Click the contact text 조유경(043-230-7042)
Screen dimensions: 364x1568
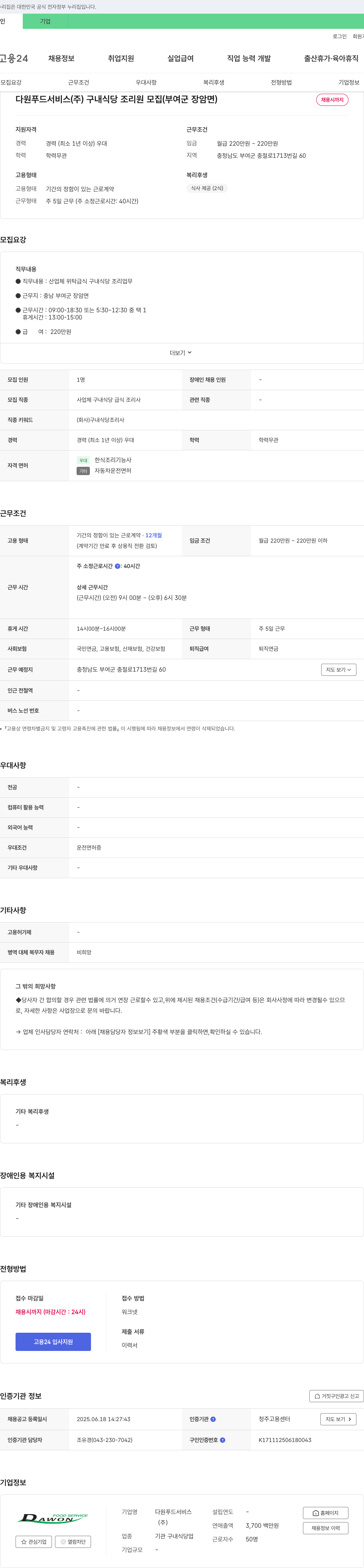(x=105, y=1440)
